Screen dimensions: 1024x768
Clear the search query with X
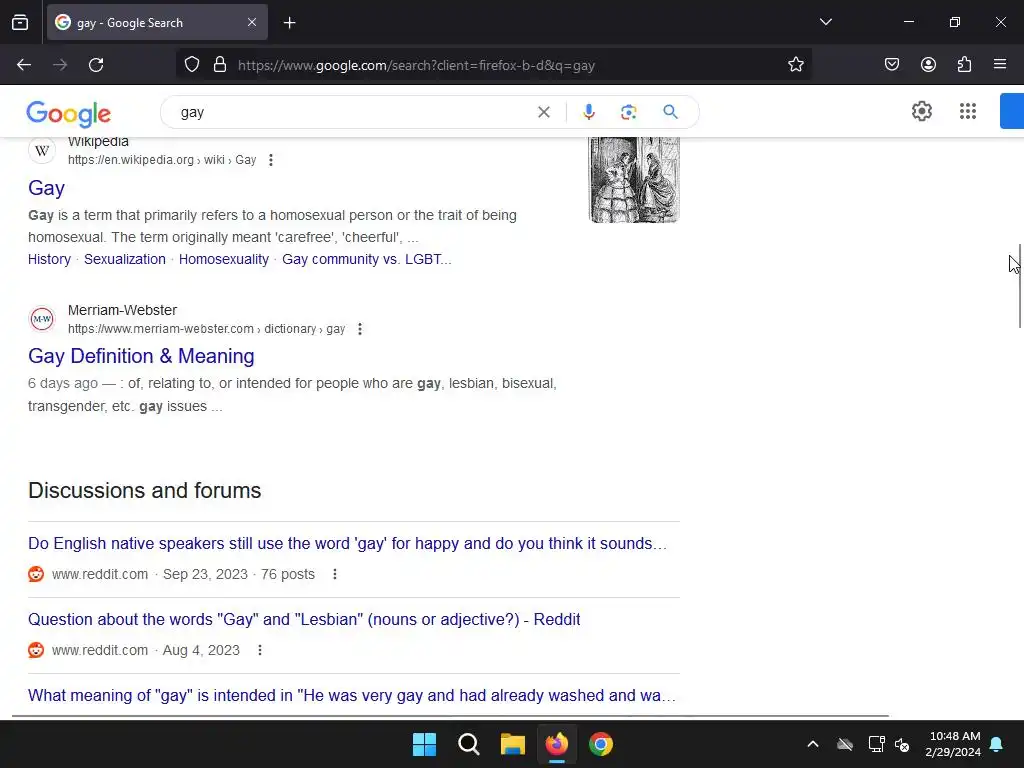[x=543, y=112]
